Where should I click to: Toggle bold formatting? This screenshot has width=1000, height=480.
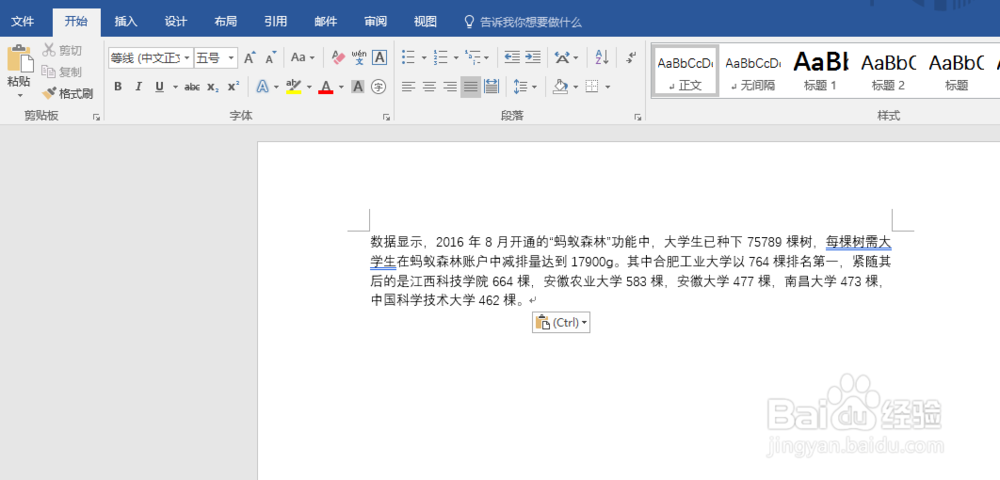118,87
